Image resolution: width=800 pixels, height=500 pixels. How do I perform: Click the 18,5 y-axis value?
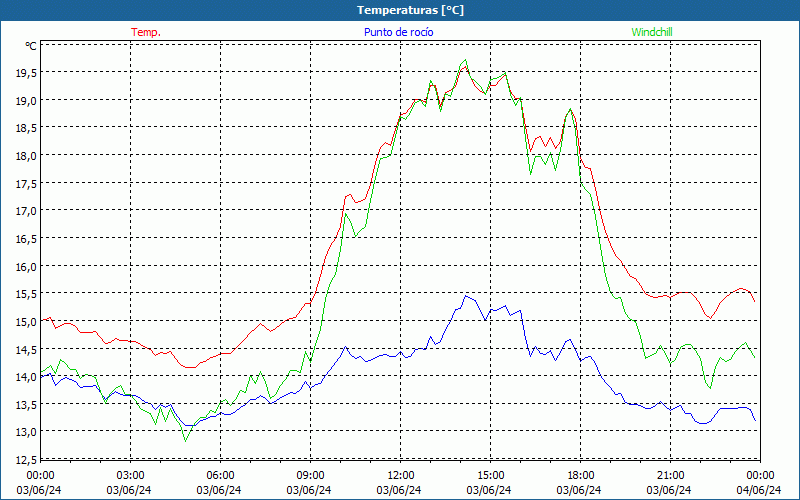tap(26, 129)
